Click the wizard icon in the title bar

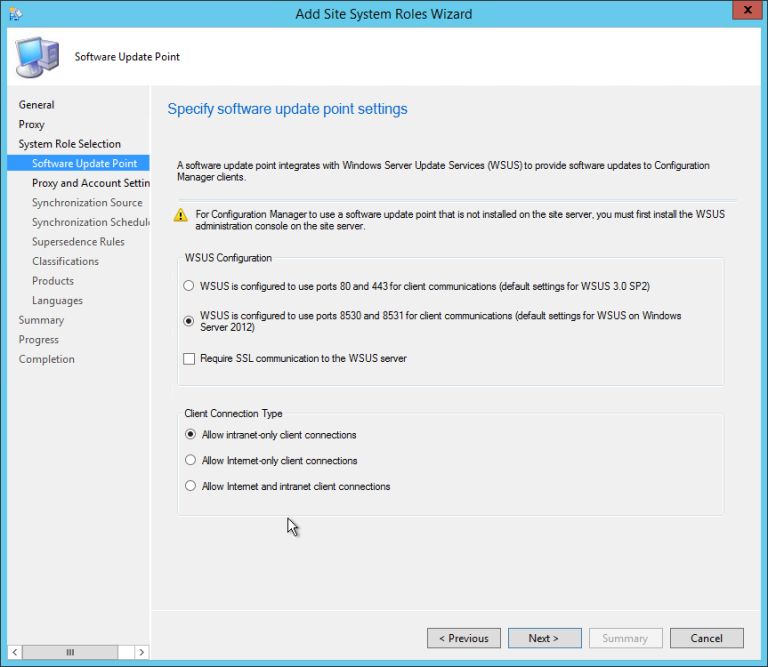(15, 14)
